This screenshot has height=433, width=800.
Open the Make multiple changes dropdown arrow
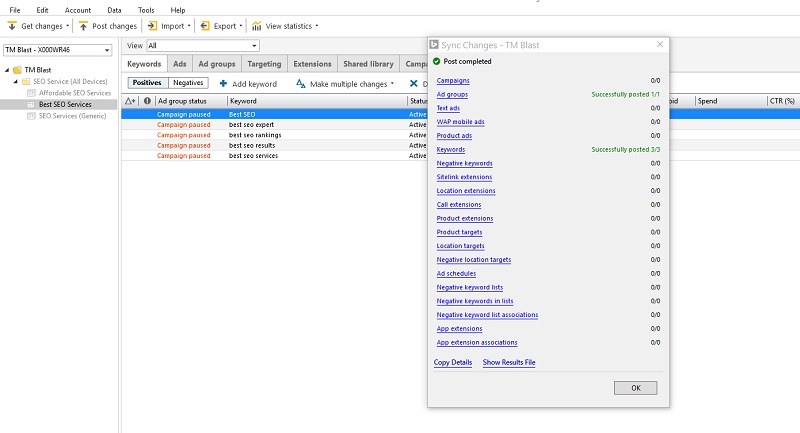click(x=392, y=83)
